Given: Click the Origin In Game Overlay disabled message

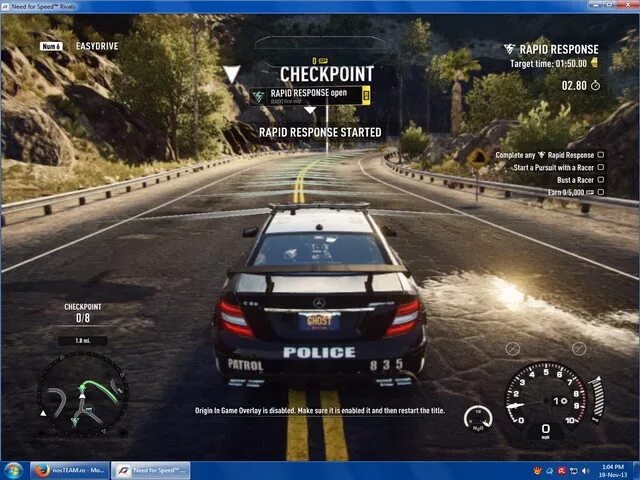Looking at the screenshot, I should pyautogui.click(x=320, y=411).
